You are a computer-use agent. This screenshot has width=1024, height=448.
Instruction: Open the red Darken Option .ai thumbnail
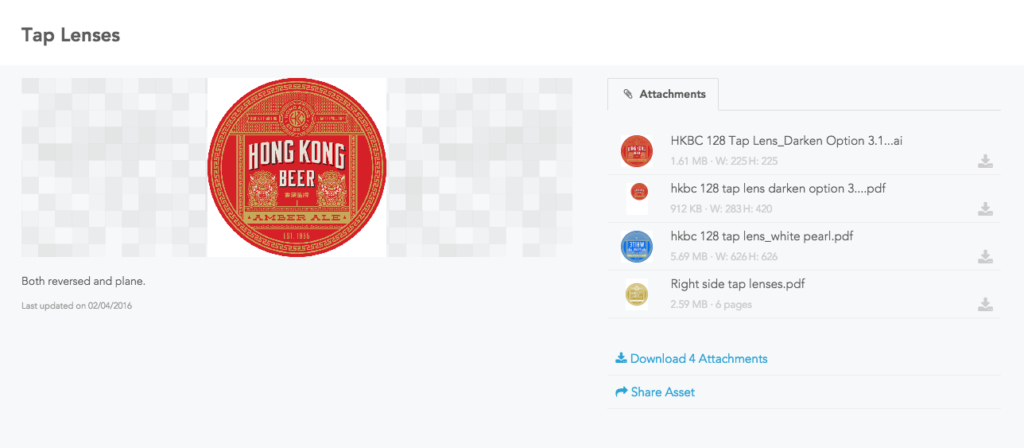click(637, 151)
